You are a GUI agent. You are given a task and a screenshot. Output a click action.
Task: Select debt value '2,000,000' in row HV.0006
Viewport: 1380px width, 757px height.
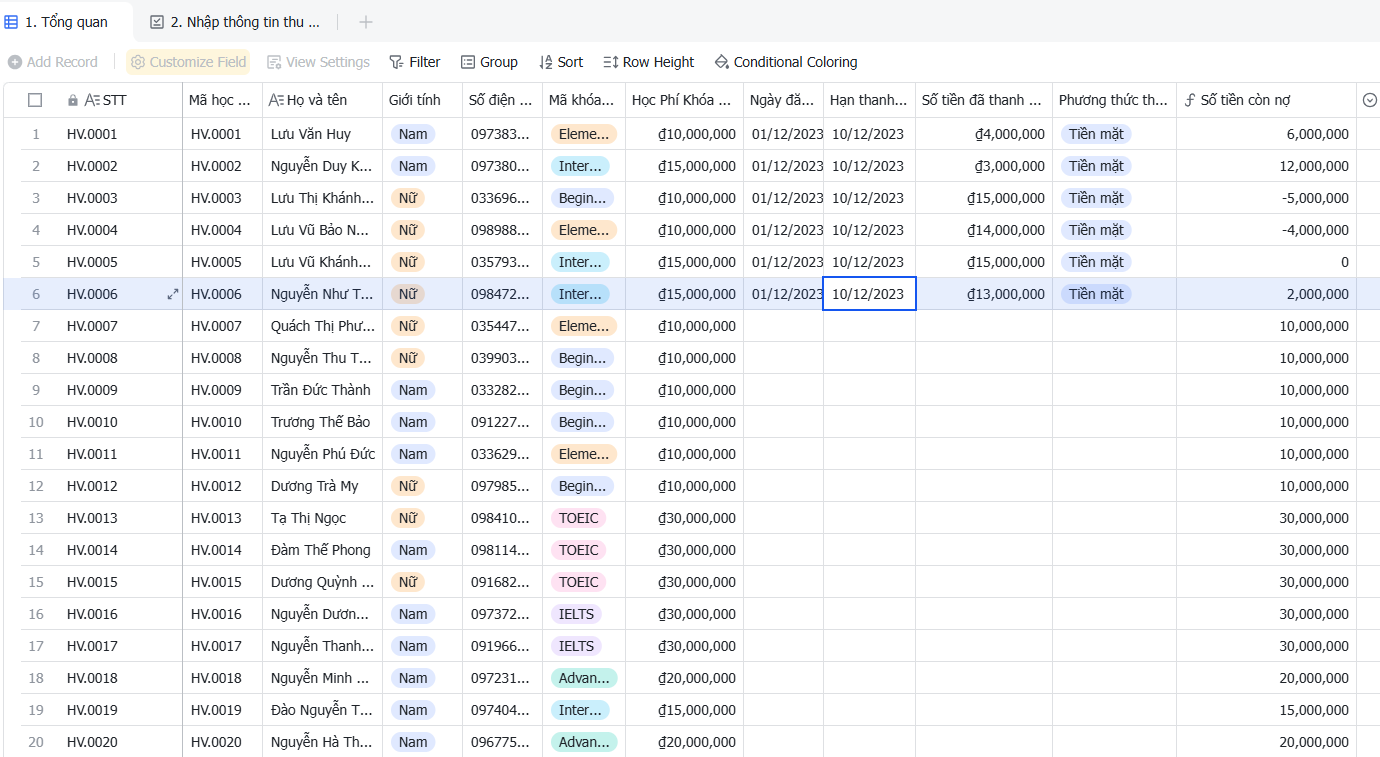click(1266, 294)
